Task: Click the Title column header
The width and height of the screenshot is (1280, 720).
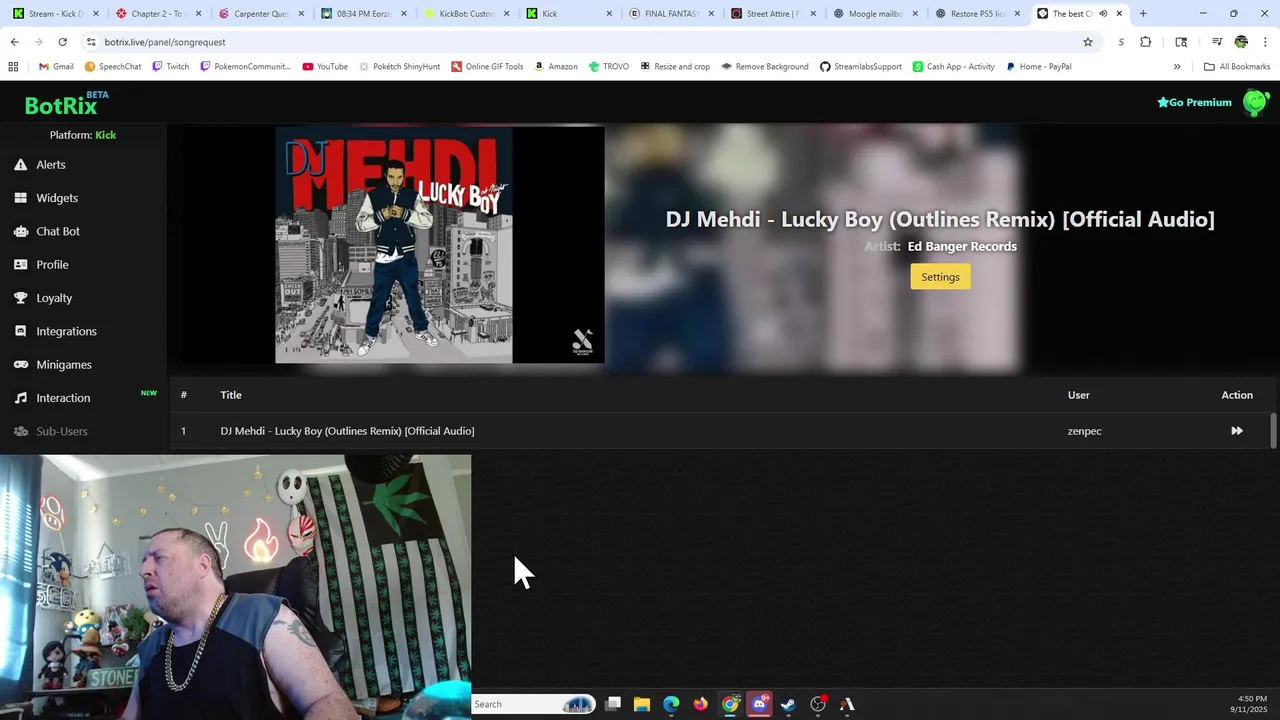Action: point(231,395)
